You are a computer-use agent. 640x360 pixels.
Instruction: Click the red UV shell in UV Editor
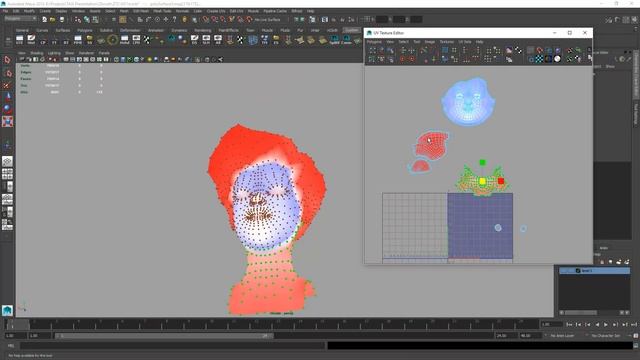coord(431,145)
